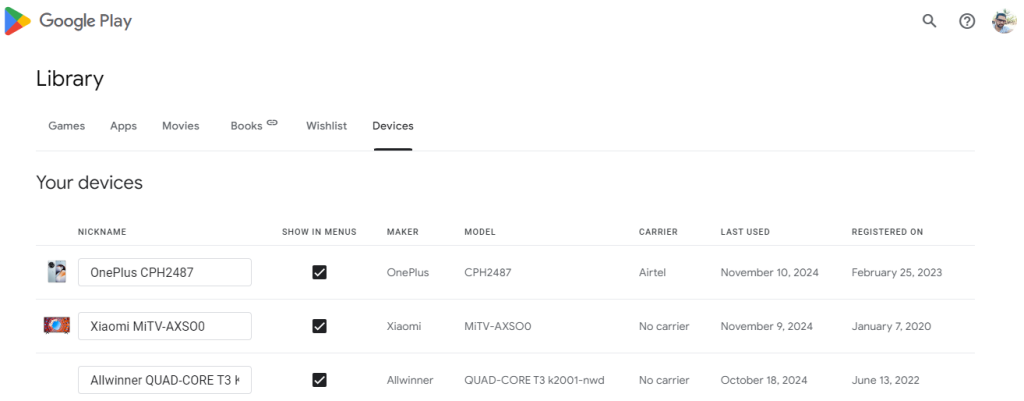
Task: Open the Wishlist tab
Action: pos(326,126)
